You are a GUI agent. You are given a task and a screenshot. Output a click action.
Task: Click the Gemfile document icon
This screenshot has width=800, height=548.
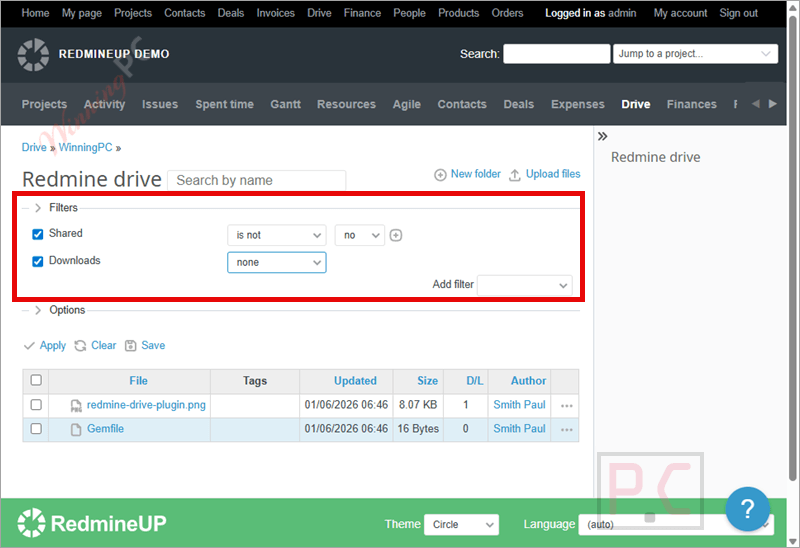tap(76, 430)
